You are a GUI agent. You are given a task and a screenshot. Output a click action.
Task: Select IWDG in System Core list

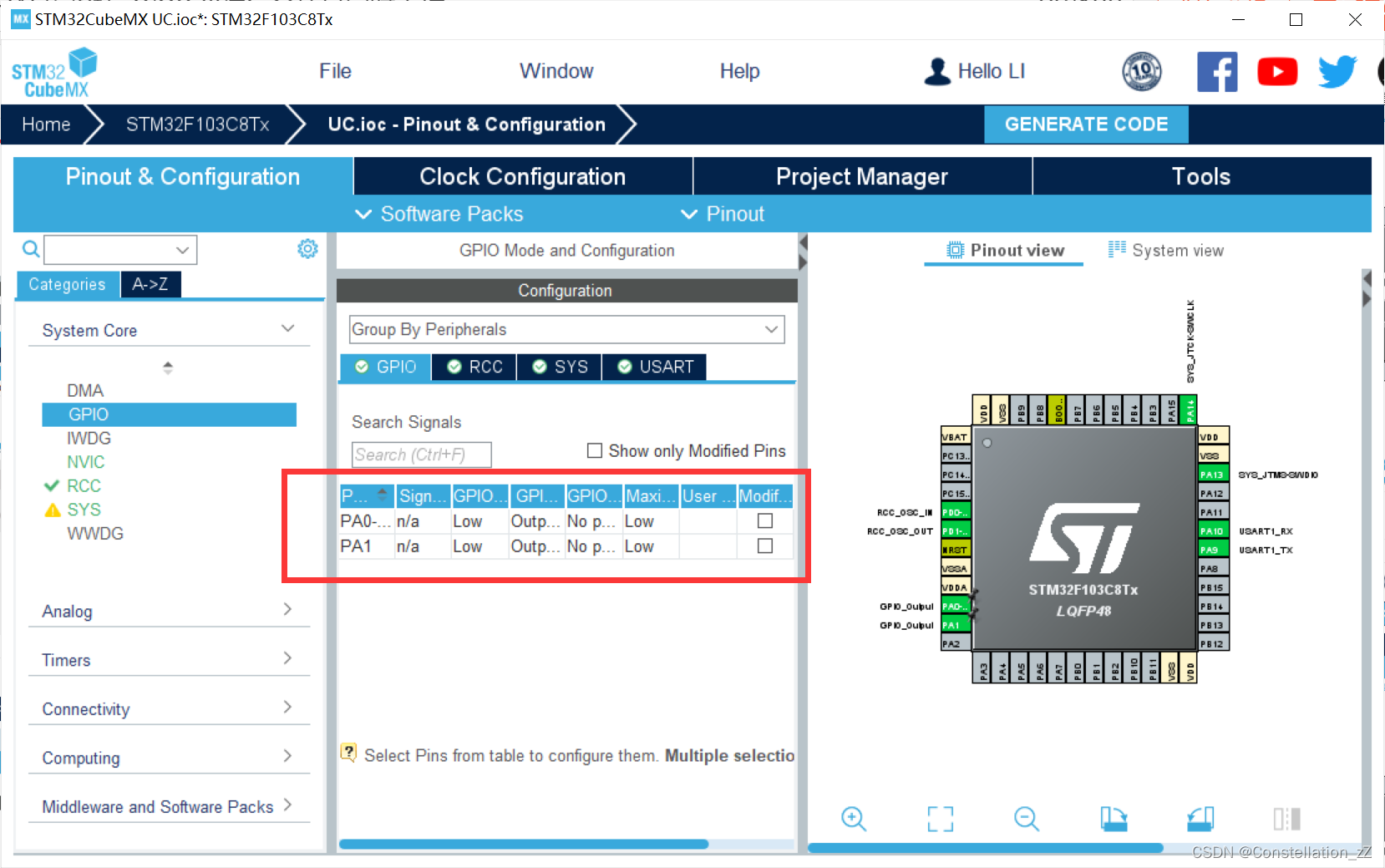click(x=89, y=438)
